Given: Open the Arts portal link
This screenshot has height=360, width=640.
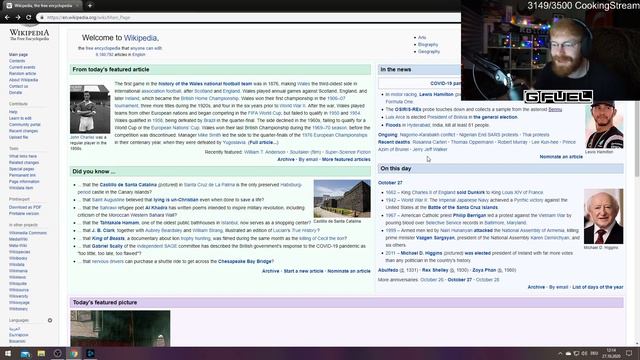Looking at the screenshot, I should pyautogui.click(x=422, y=38).
